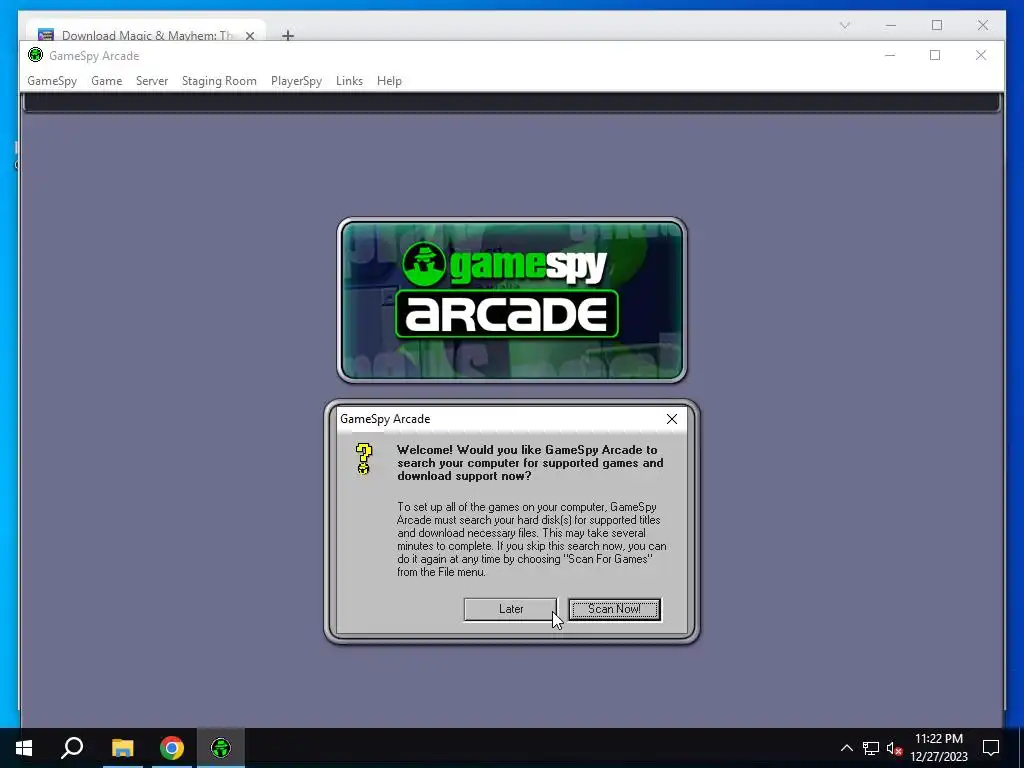Image resolution: width=1024 pixels, height=768 pixels.
Task: Open File Explorer from the taskbar
Action: tap(122, 748)
